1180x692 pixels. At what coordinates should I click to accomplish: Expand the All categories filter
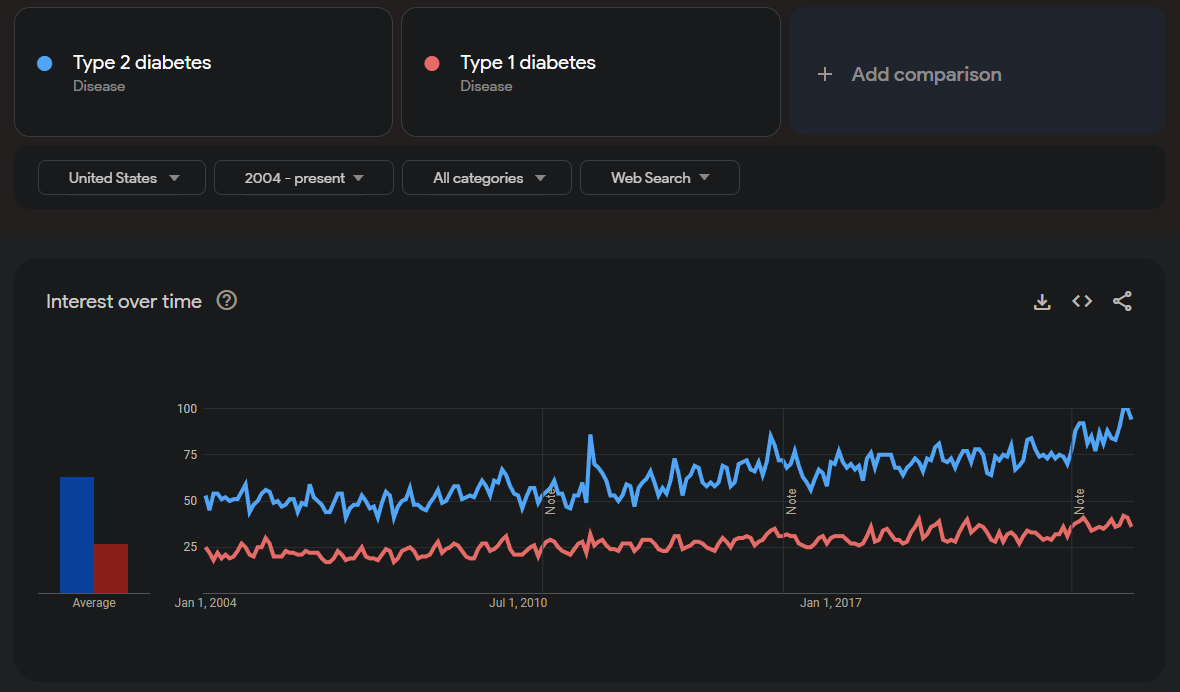click(x=487, y=178)
